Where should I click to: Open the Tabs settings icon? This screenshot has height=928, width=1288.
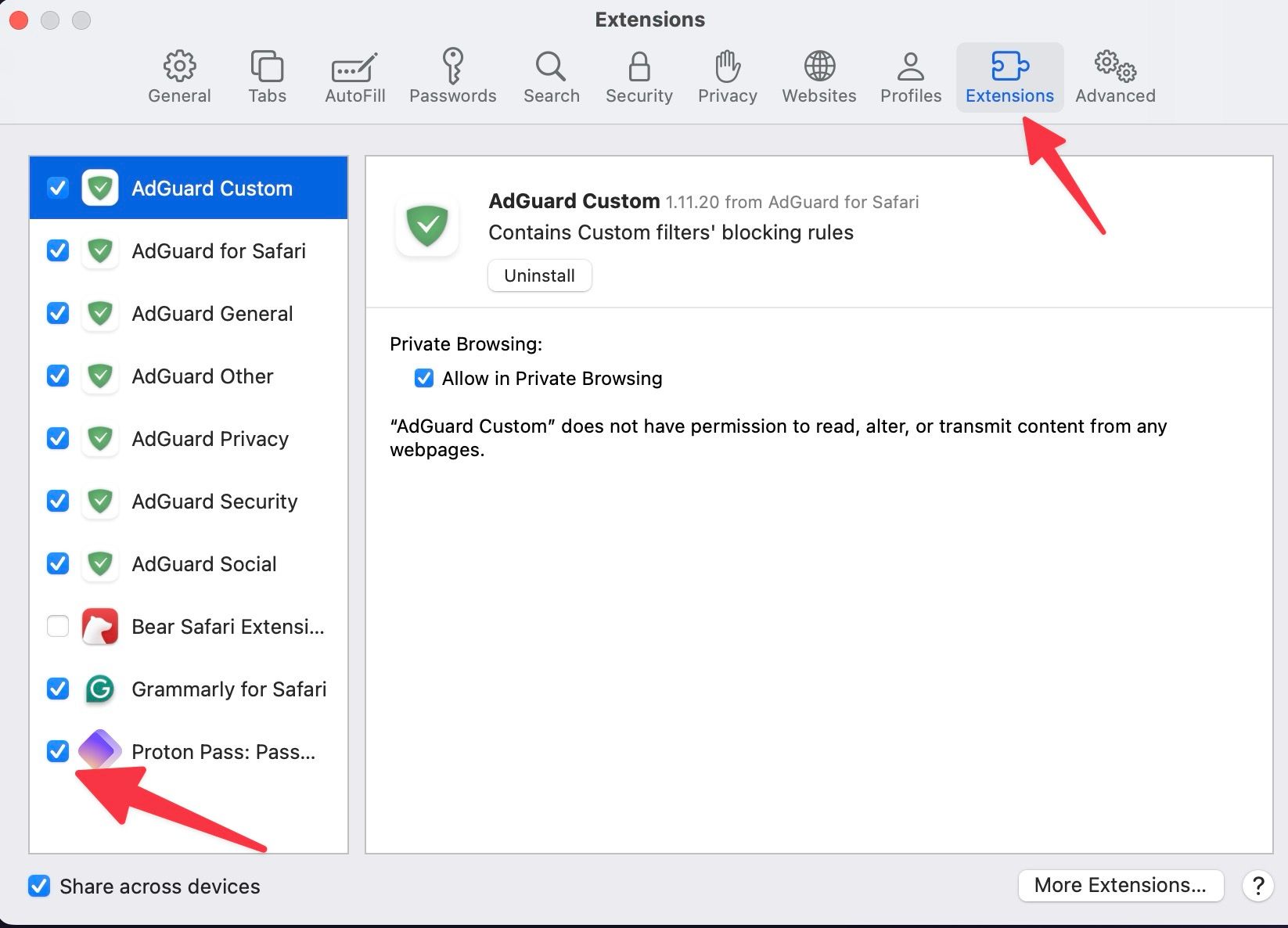coord(267,67)
